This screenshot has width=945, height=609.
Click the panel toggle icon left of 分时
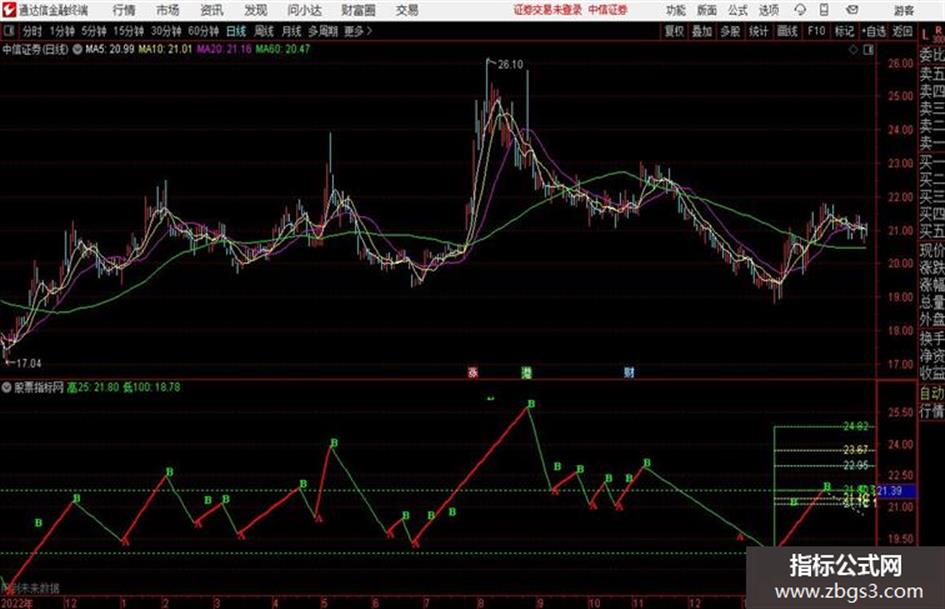(8, 31)
